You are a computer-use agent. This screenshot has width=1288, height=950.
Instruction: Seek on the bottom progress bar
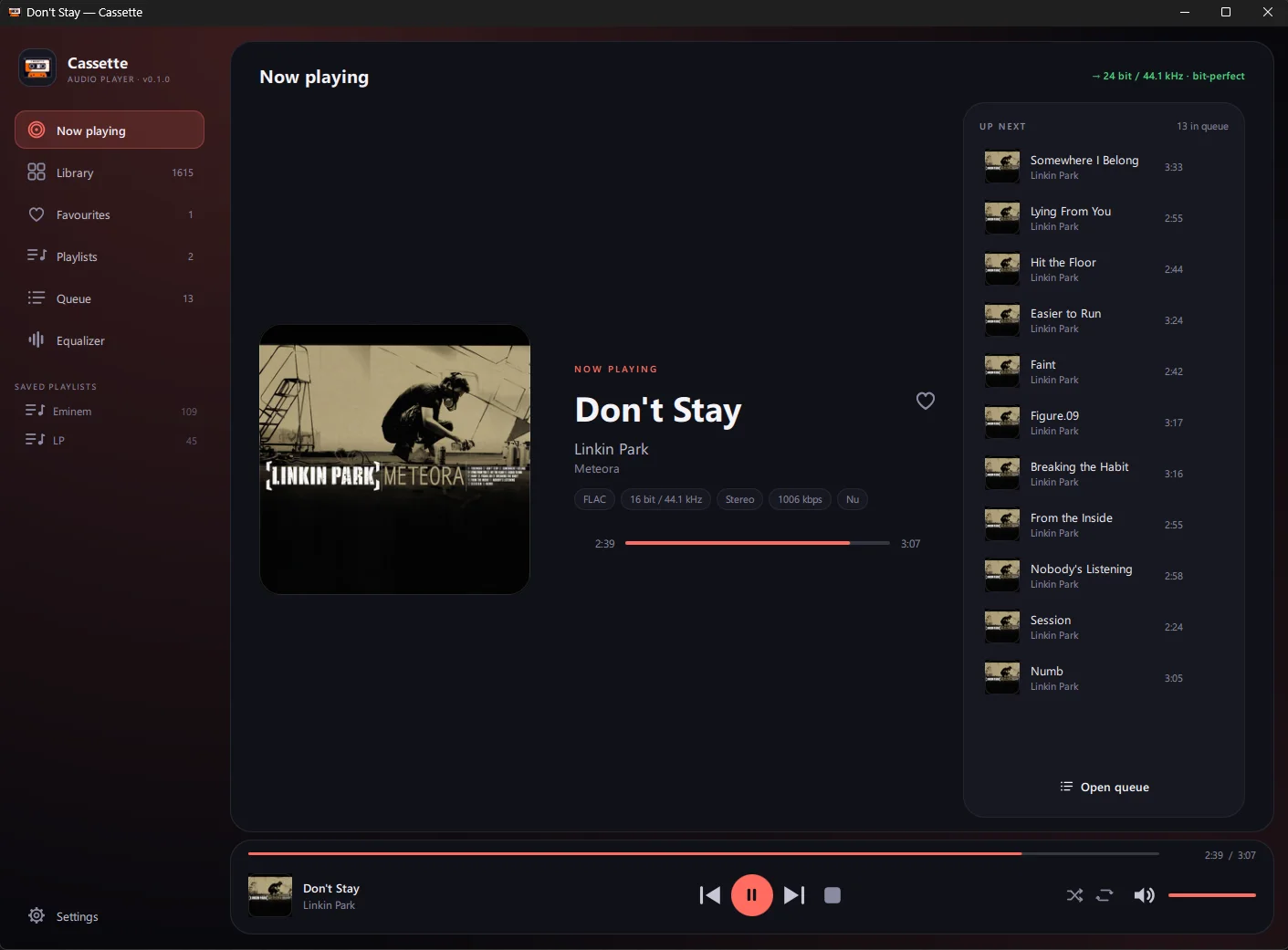703,853
